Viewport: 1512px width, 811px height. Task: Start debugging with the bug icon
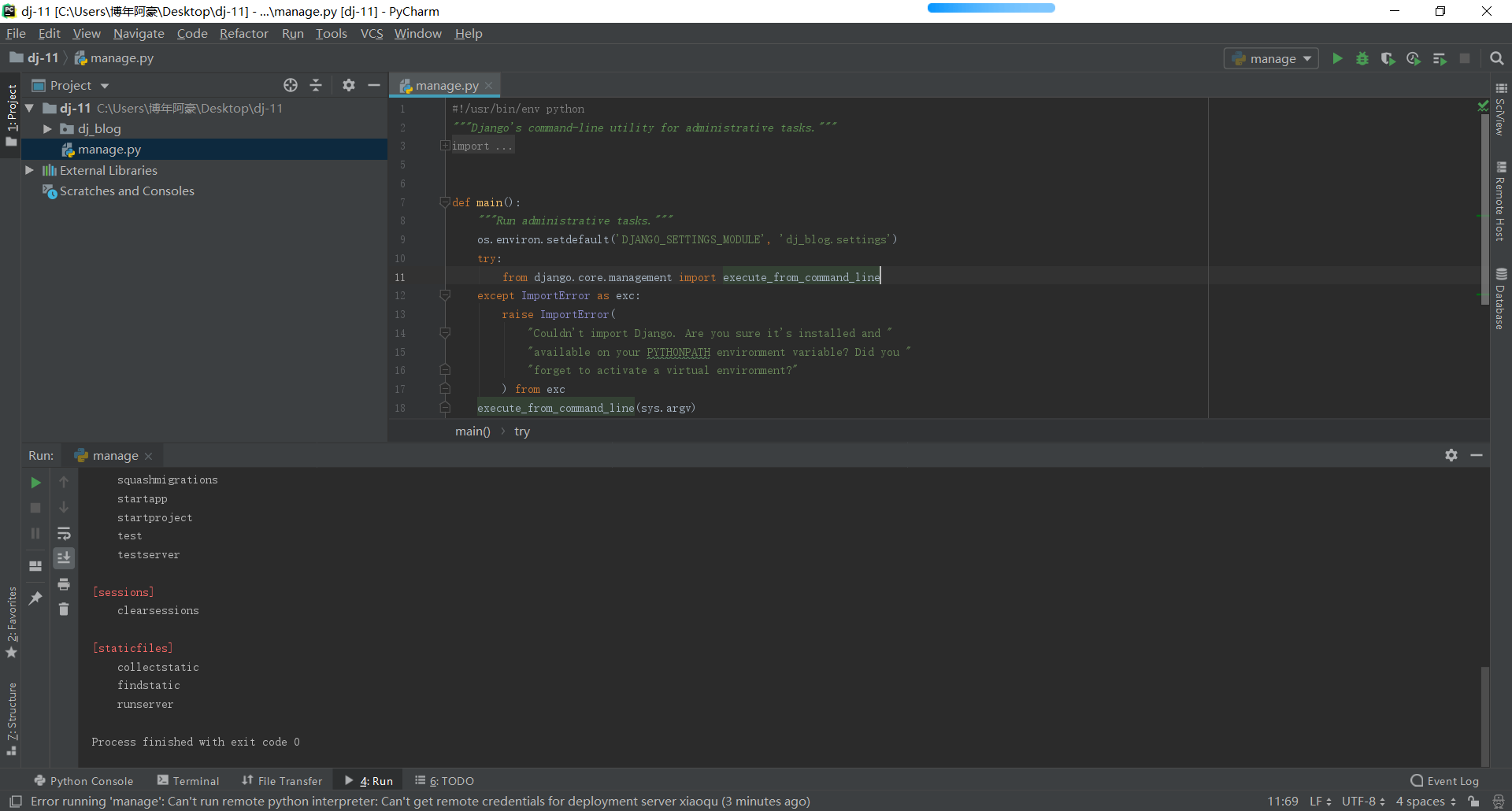click(x=1362, y=58)
